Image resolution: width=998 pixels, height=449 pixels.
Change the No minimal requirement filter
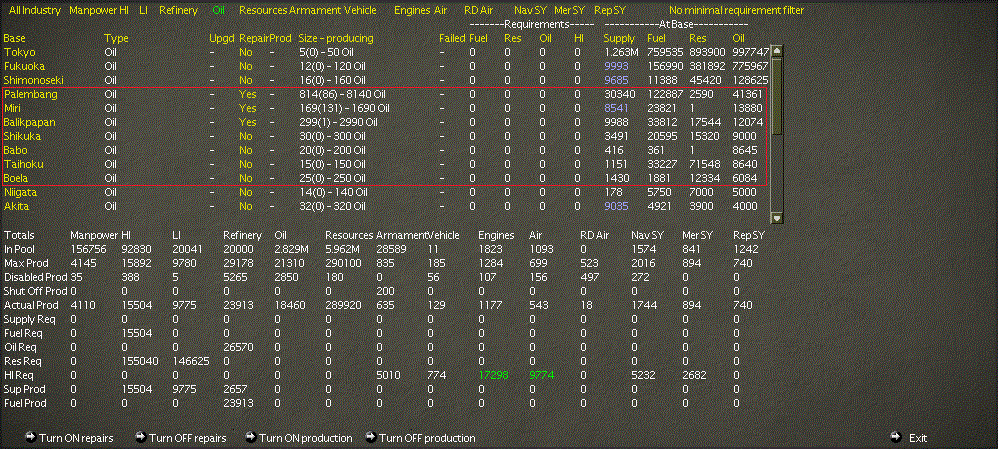[736, 11]
